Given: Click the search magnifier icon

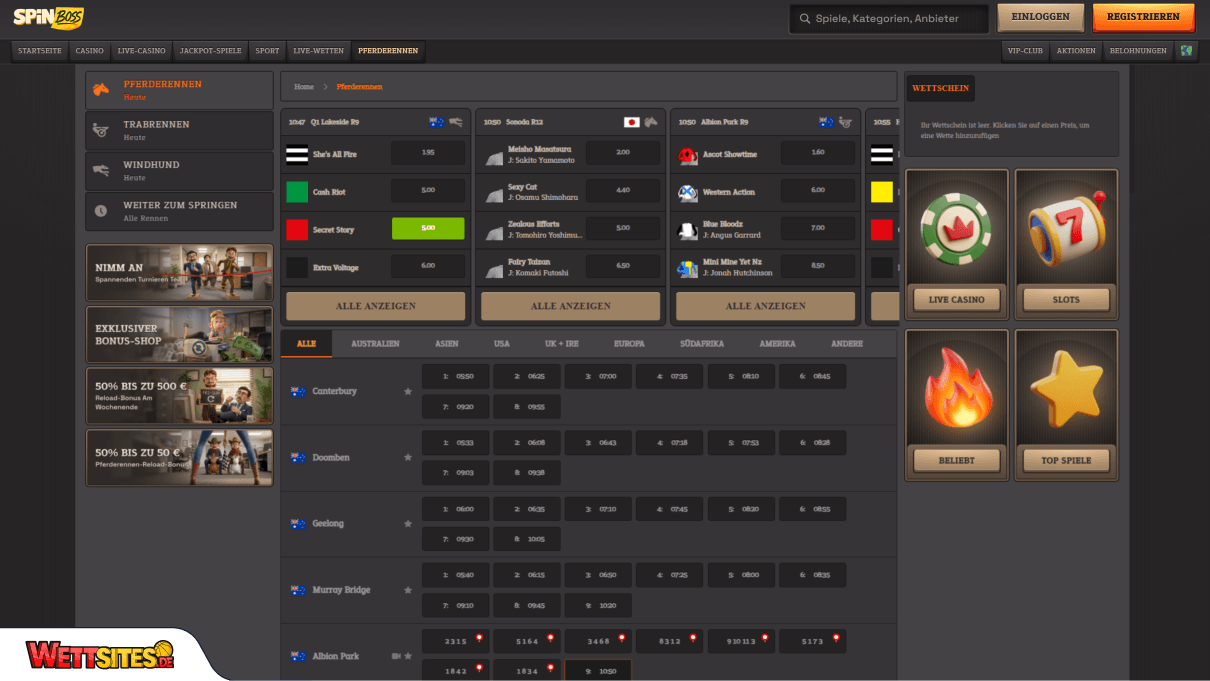Looking at the screenshot, I should (803, 18).
